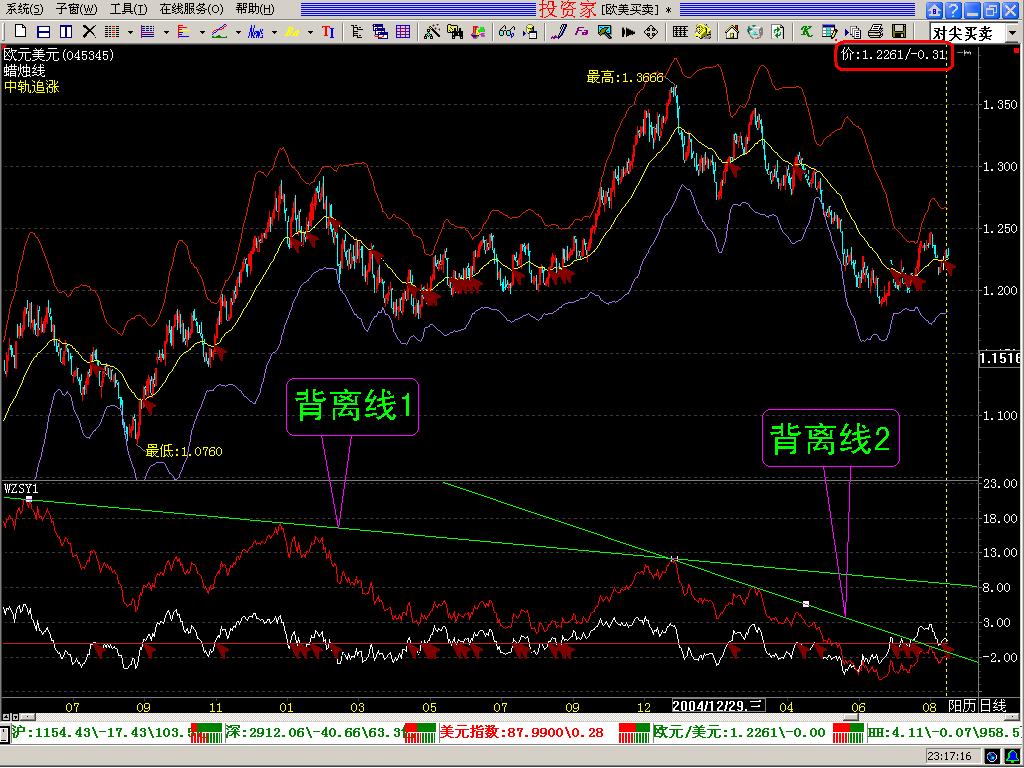
Task: Open the 对尖买卖 combo box dropdown
Action: (1013, 32)
